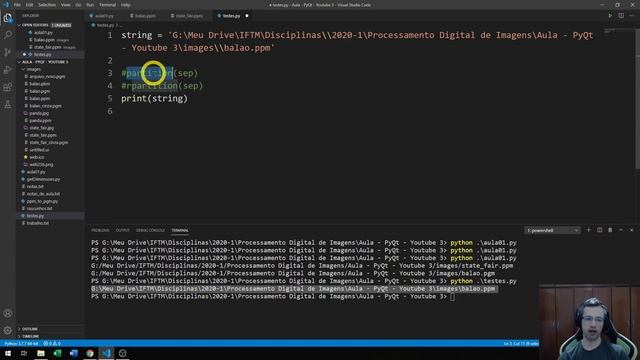The image size is (640, 360).
Task: Open the Run menu
Action: coord(90,5)
